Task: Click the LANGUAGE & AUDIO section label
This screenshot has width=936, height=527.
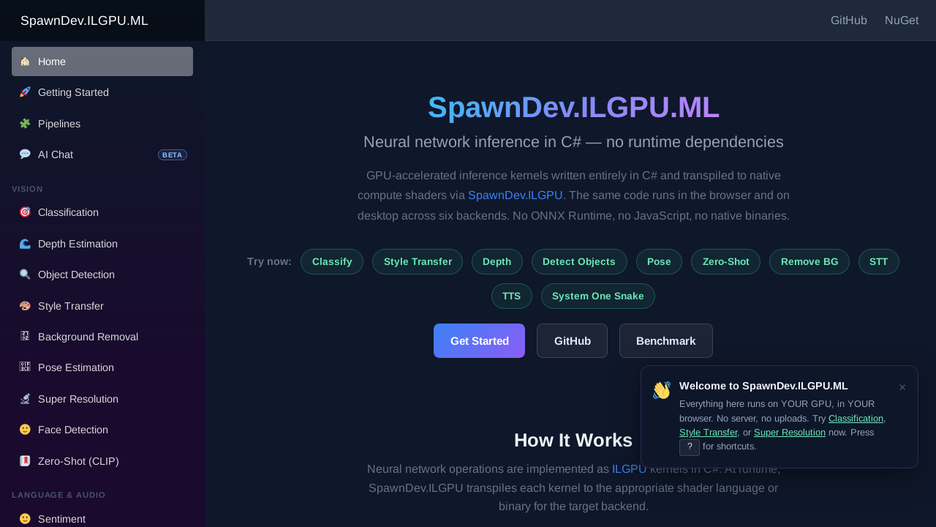Action: [58, 495]
